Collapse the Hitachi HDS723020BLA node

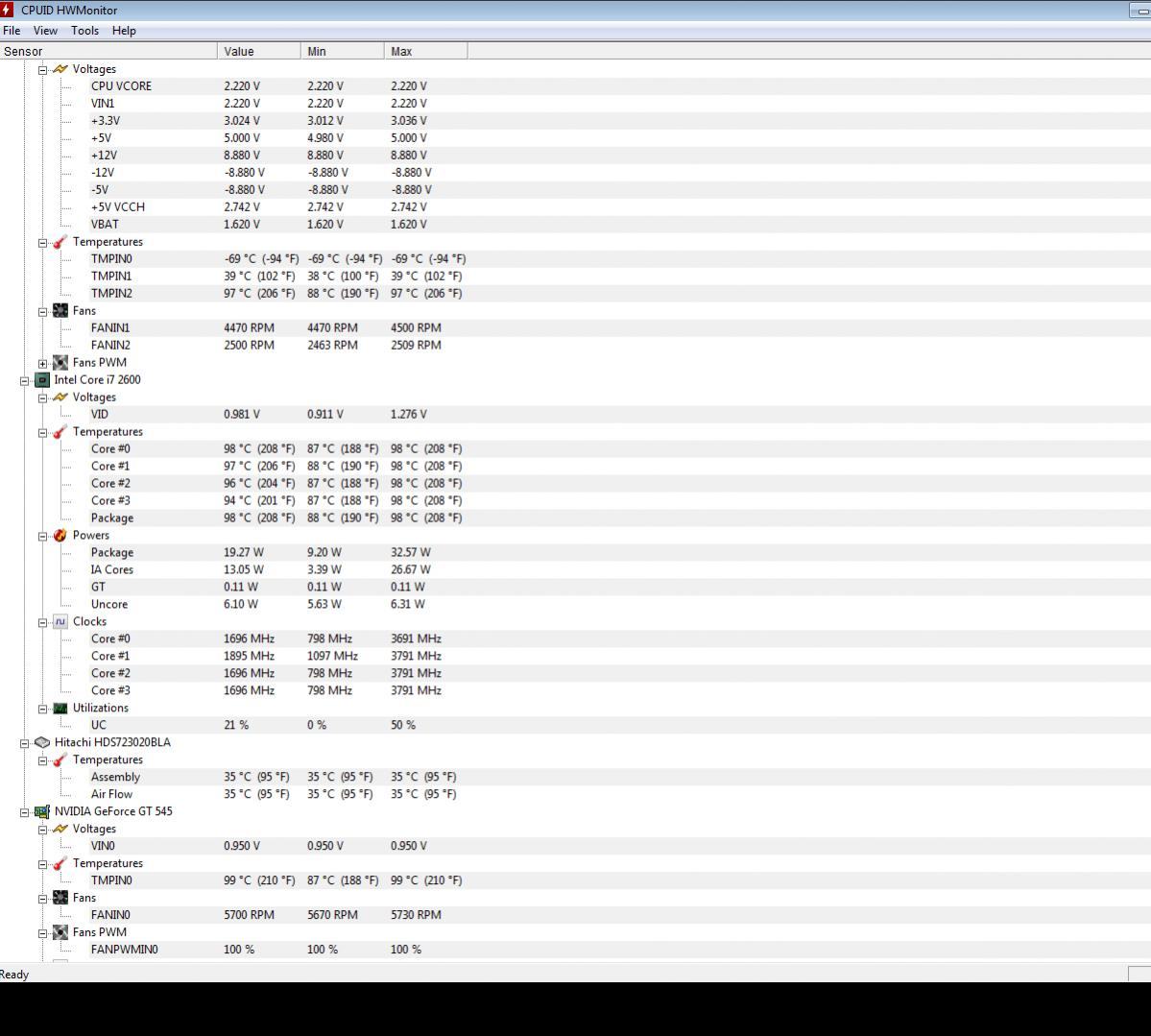coord(24,743)
